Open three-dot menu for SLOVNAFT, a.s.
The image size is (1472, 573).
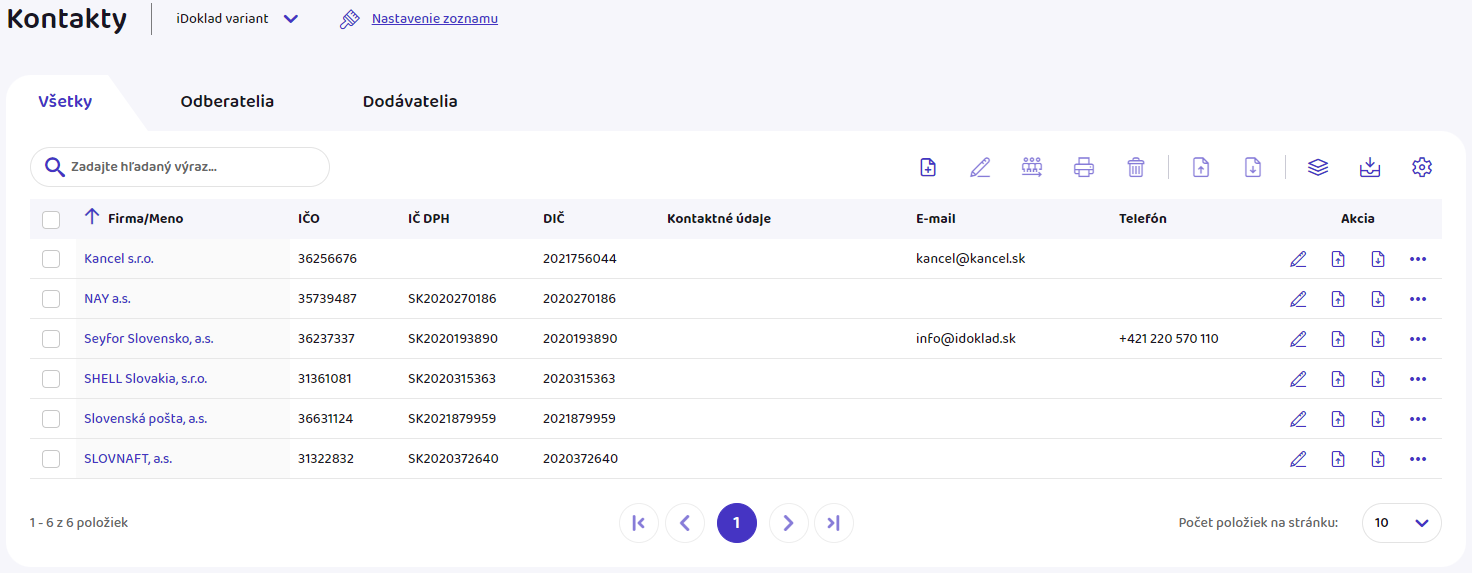pos(1417,459)
